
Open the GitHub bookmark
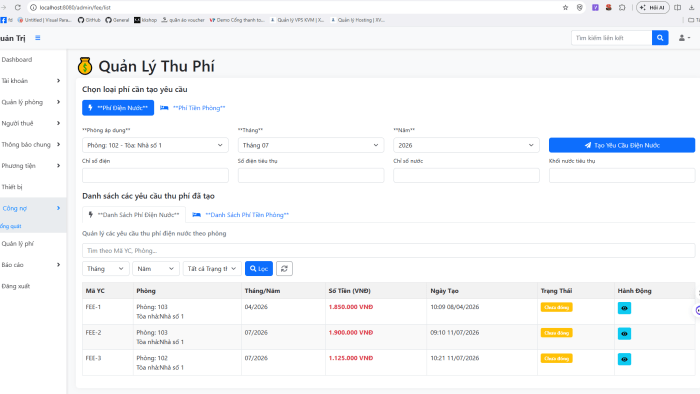pos(89,20)
